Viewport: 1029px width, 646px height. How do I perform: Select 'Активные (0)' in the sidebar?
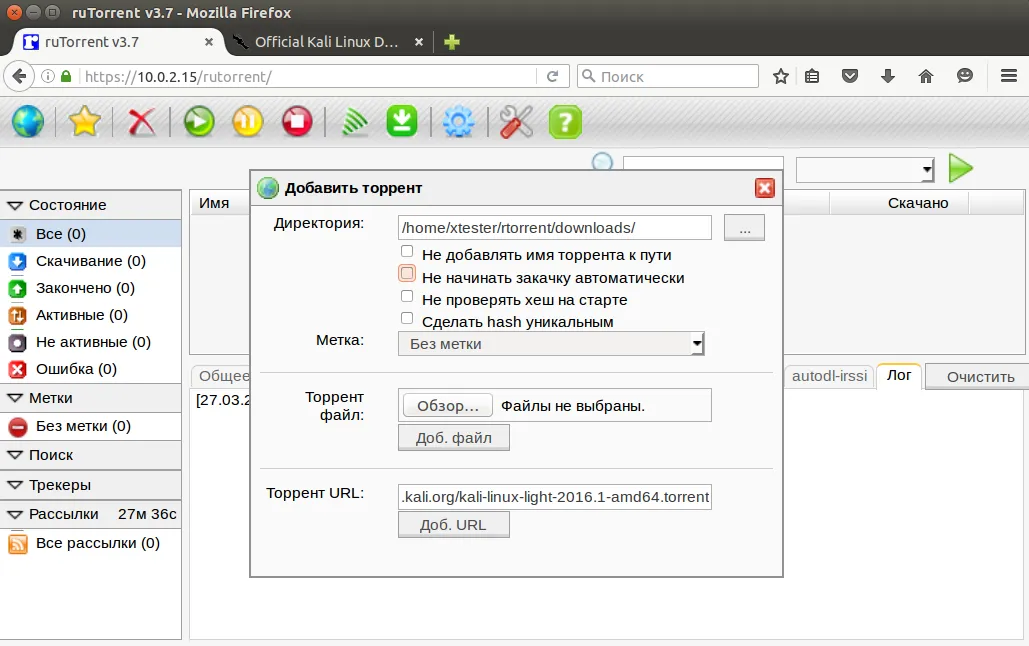(x=91, y=315)
